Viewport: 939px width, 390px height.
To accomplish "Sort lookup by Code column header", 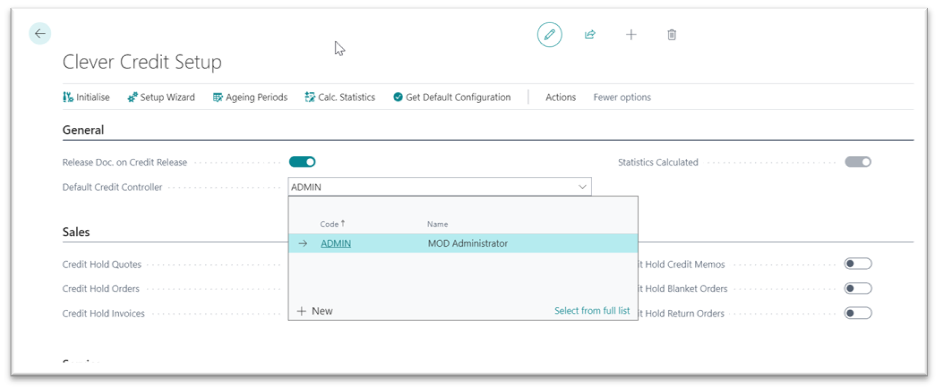I will pos(333,223).
